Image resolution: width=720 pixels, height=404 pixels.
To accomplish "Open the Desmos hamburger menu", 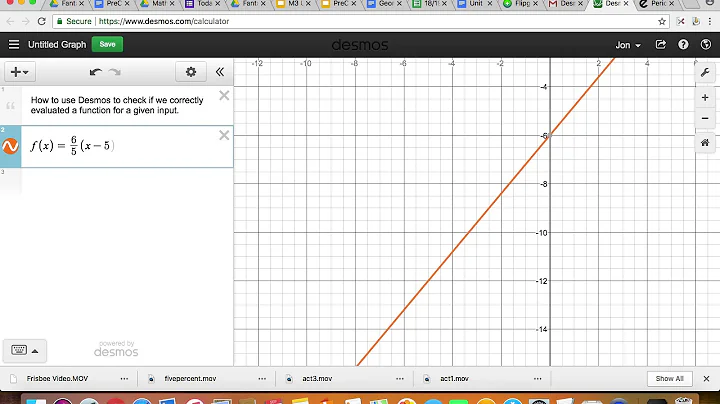I will click(x=14, y=45).
